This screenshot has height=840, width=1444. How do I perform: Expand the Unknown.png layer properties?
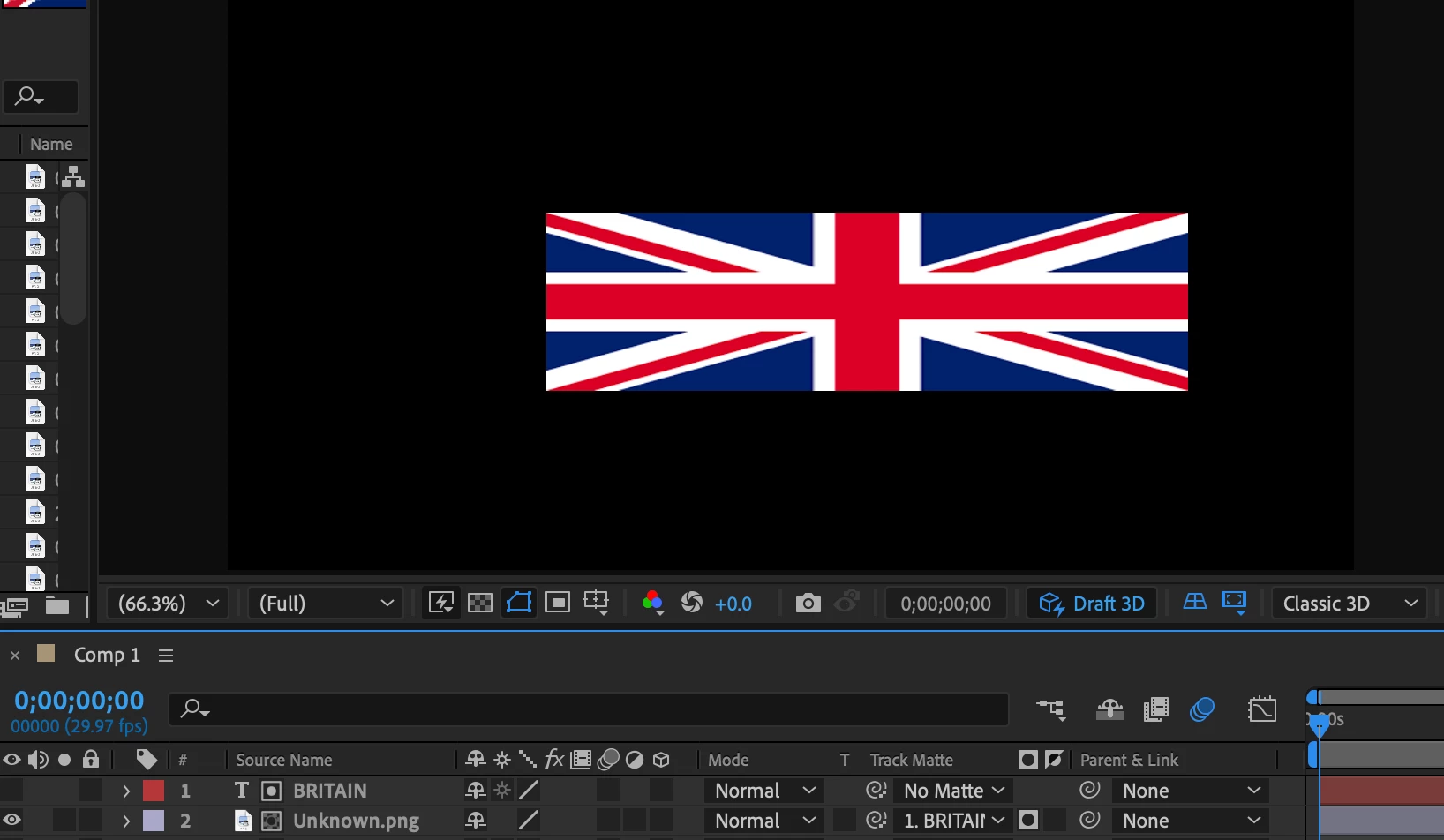pyautogui.click(x=126, y=821)
